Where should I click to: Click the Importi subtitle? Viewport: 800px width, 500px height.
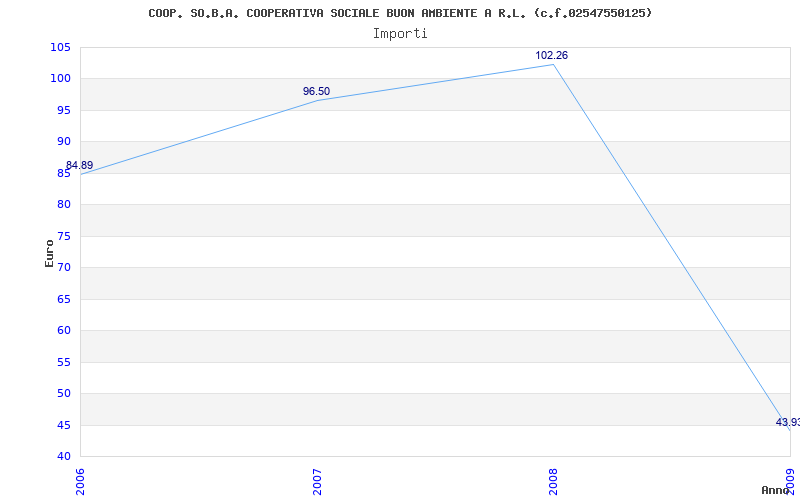click(400, 34)
